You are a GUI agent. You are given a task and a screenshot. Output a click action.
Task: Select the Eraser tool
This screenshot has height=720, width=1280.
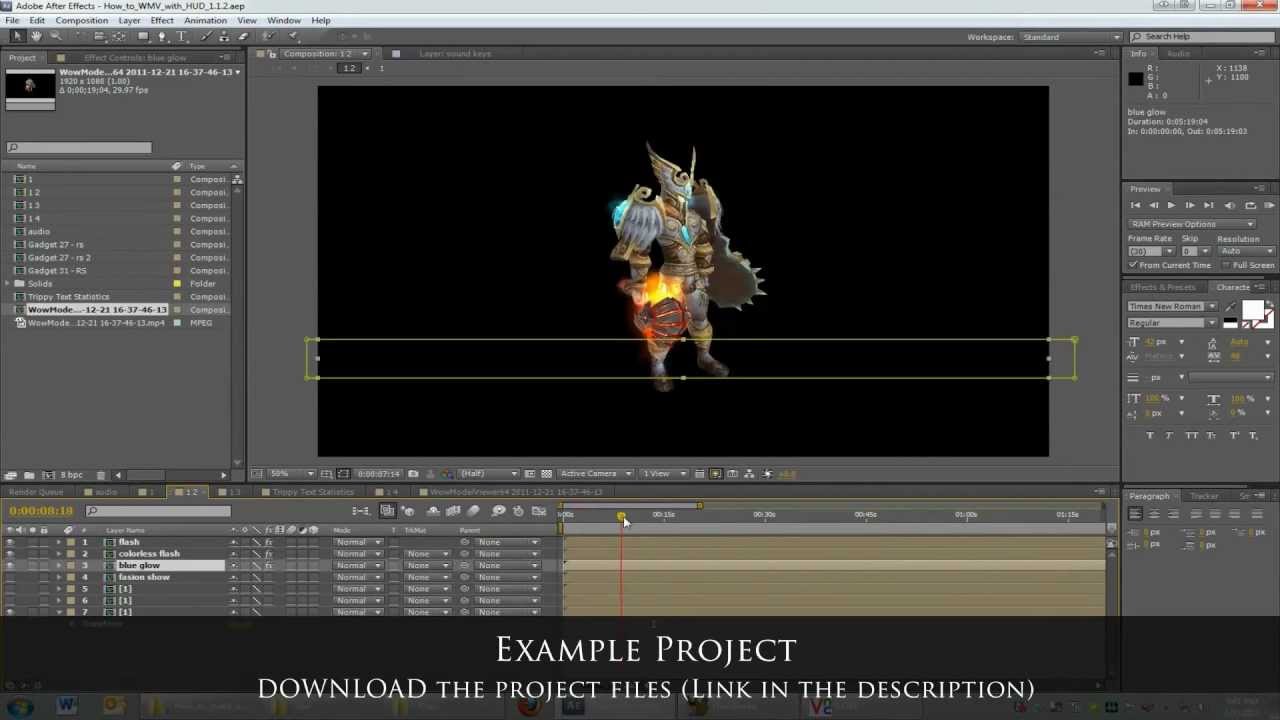tap(242, 37)
